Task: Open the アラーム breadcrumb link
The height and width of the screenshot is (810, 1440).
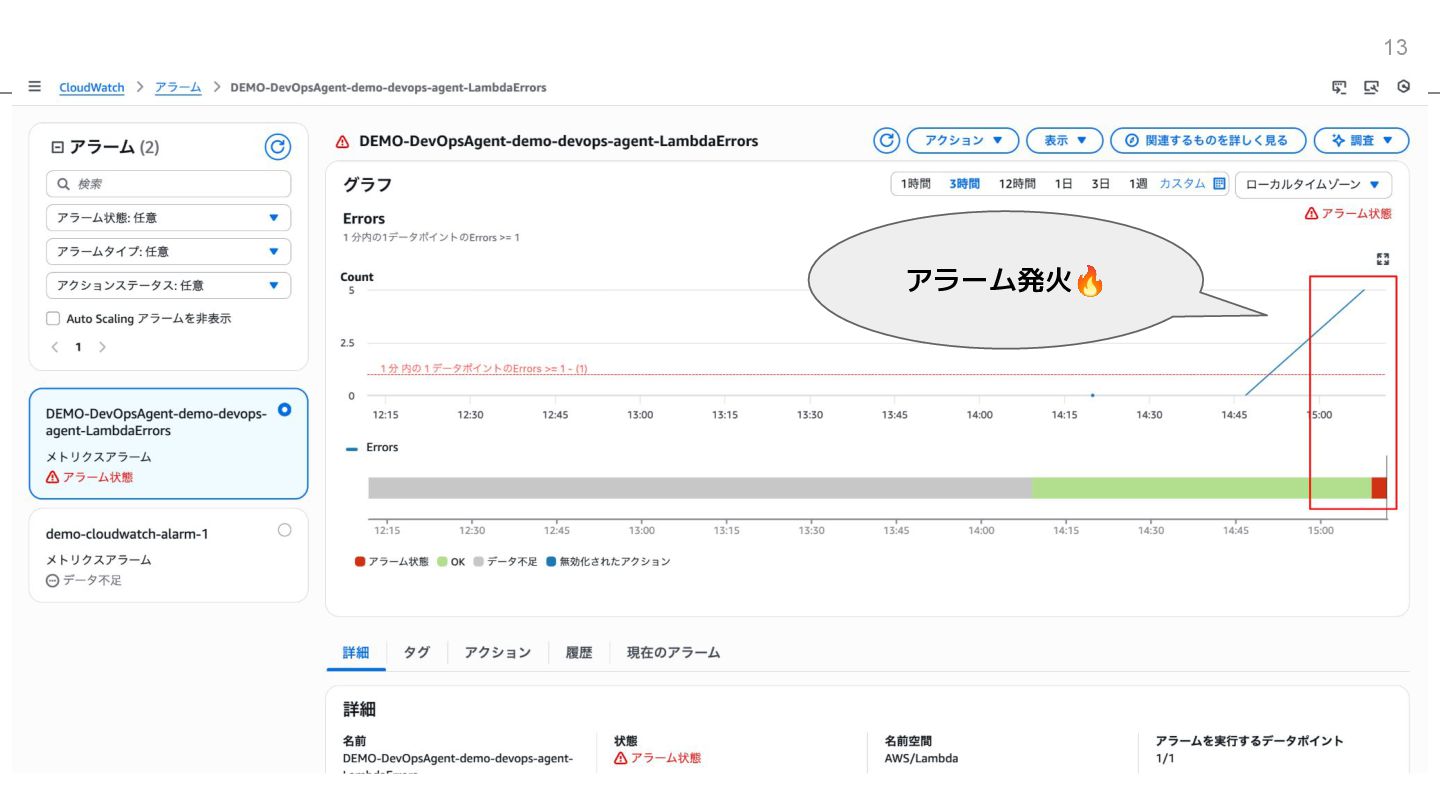Action: pos(178,87)
